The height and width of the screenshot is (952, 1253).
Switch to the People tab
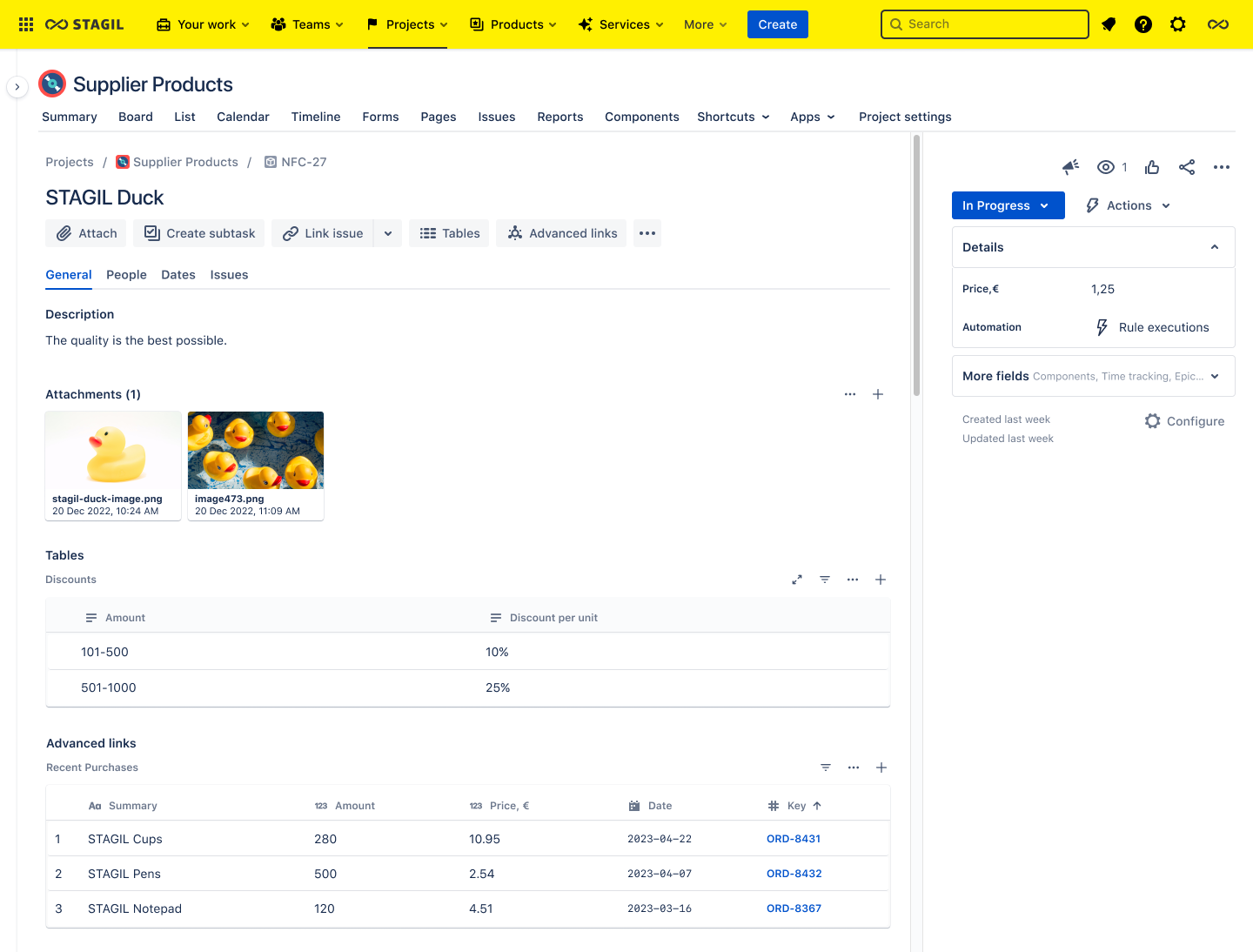pos(126,275)
